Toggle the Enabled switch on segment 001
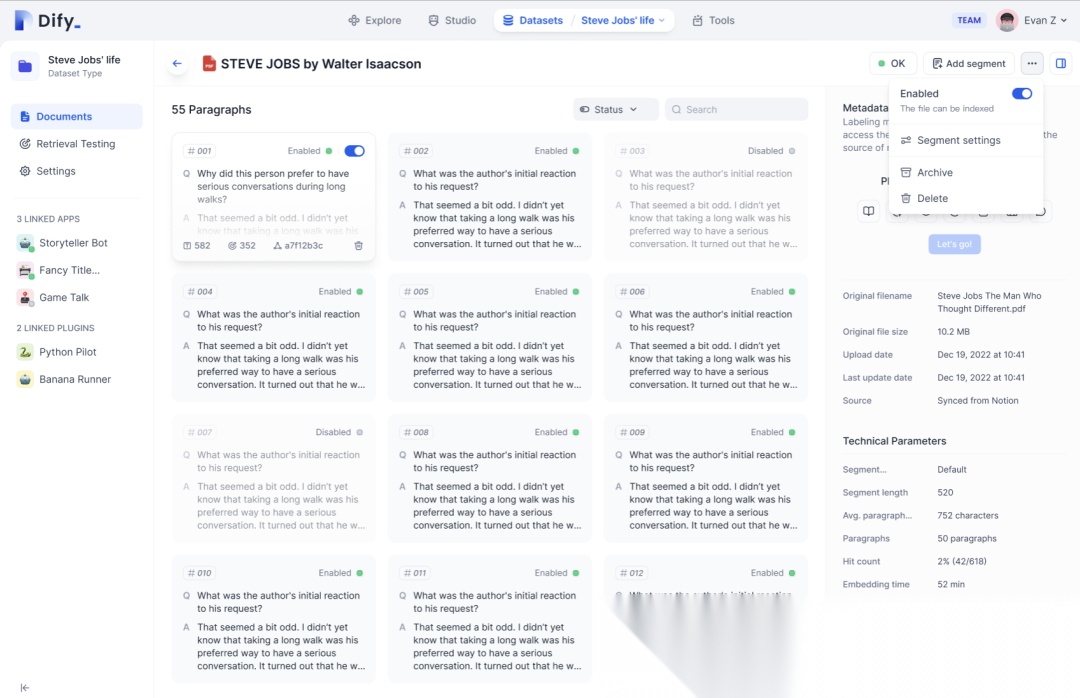Viewport: 1080px width, 698px height. tap(355, 151)
